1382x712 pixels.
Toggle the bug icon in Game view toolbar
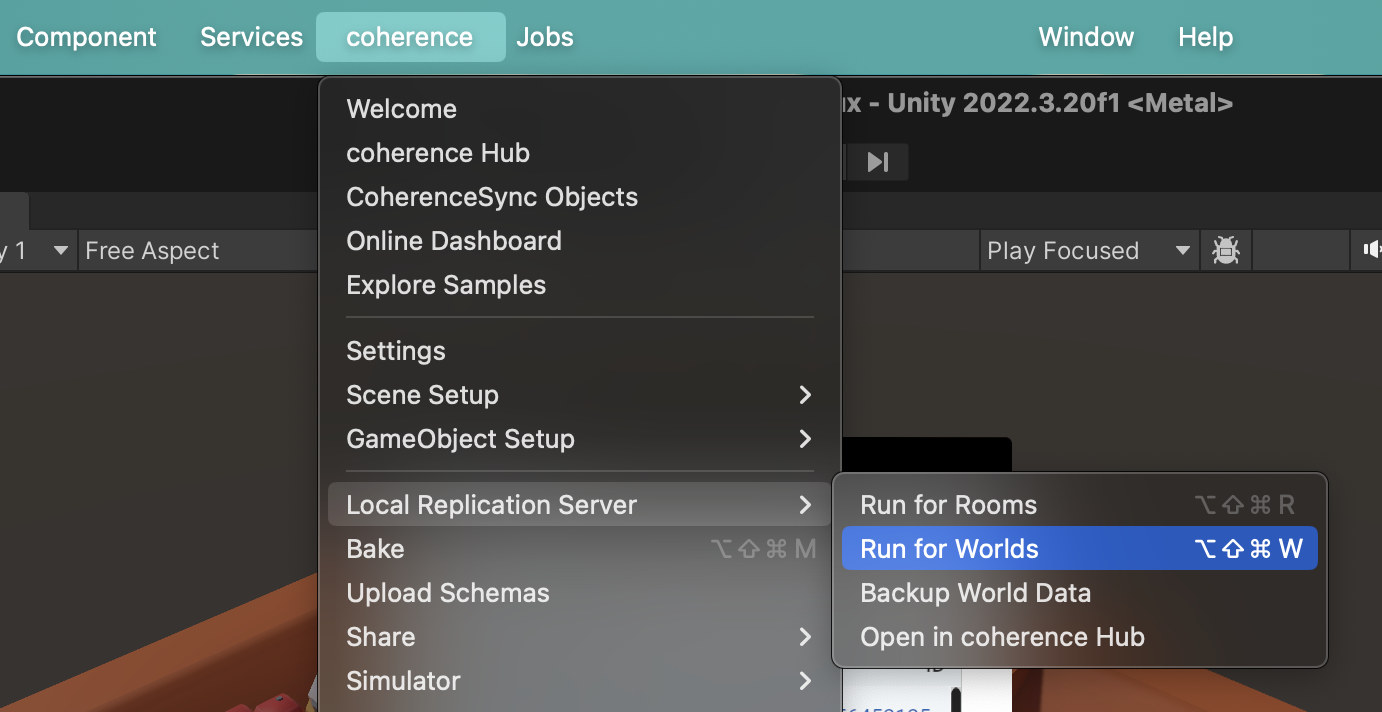coord(1225,250)
